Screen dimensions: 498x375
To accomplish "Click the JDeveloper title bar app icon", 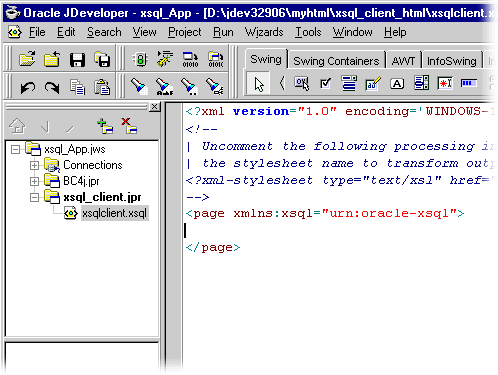I will (13, 12).
